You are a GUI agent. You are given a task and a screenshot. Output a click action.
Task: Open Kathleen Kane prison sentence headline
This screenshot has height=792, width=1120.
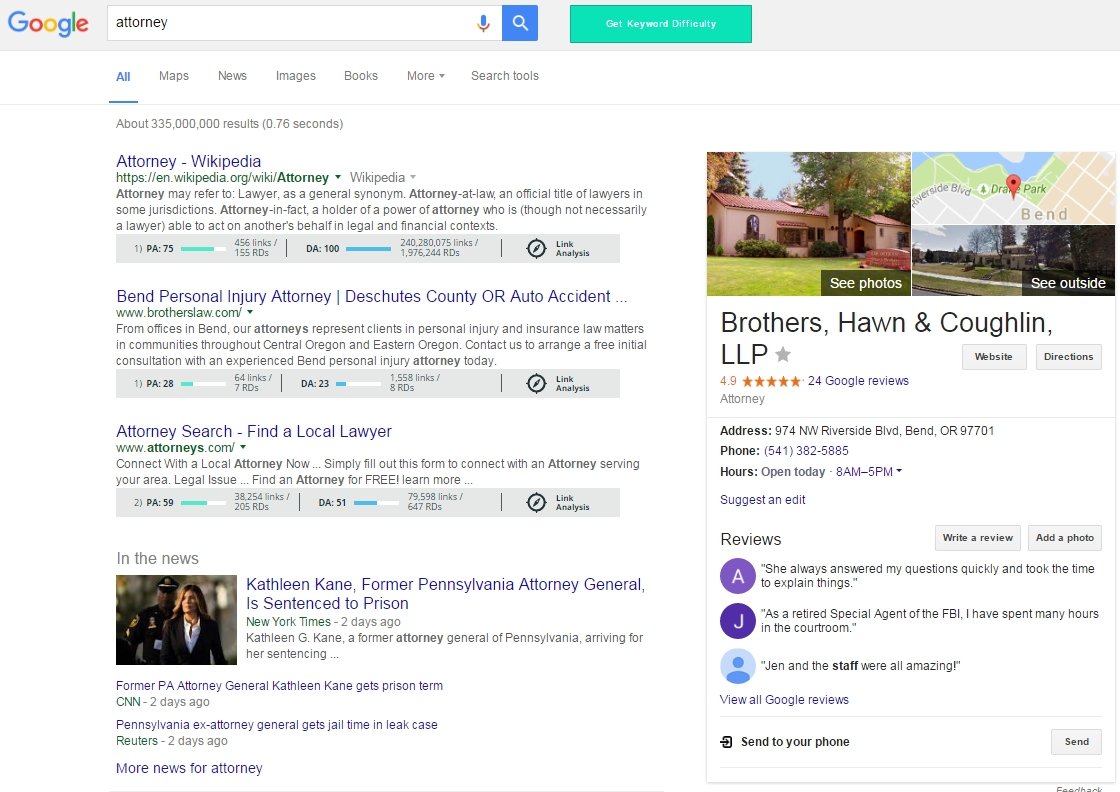coord(445,593)
